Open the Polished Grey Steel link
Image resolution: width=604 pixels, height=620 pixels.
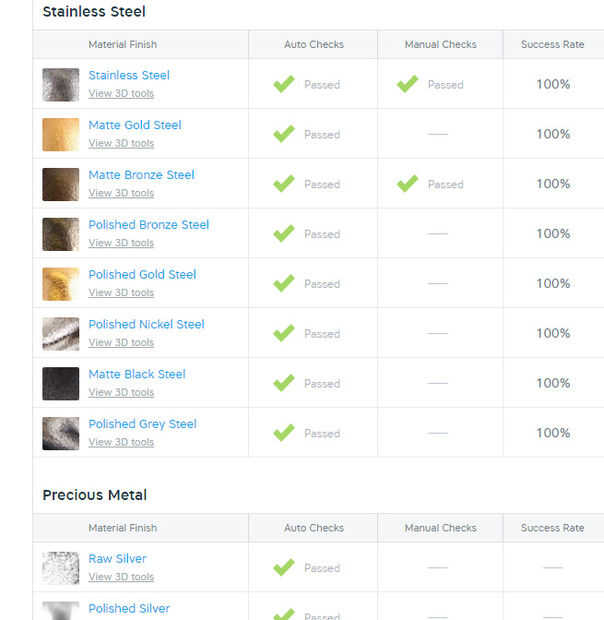pos(142,424)
